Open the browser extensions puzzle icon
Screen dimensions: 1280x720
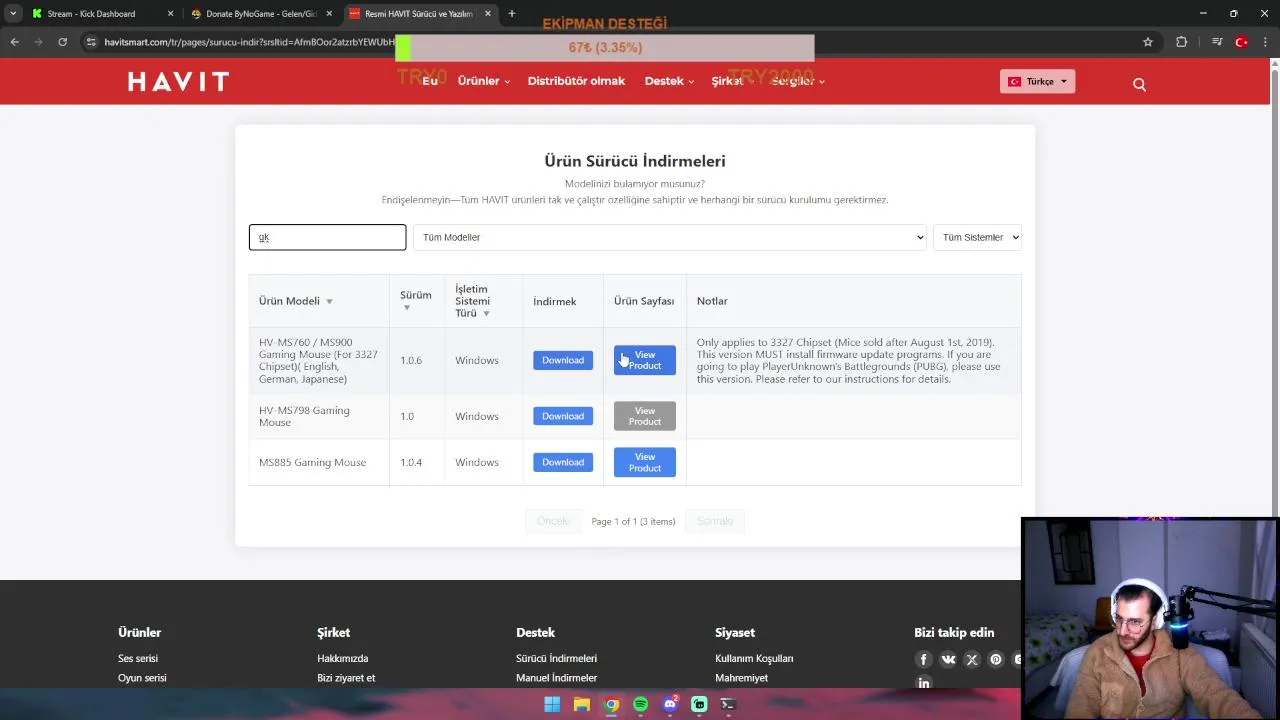(1182, 42)
